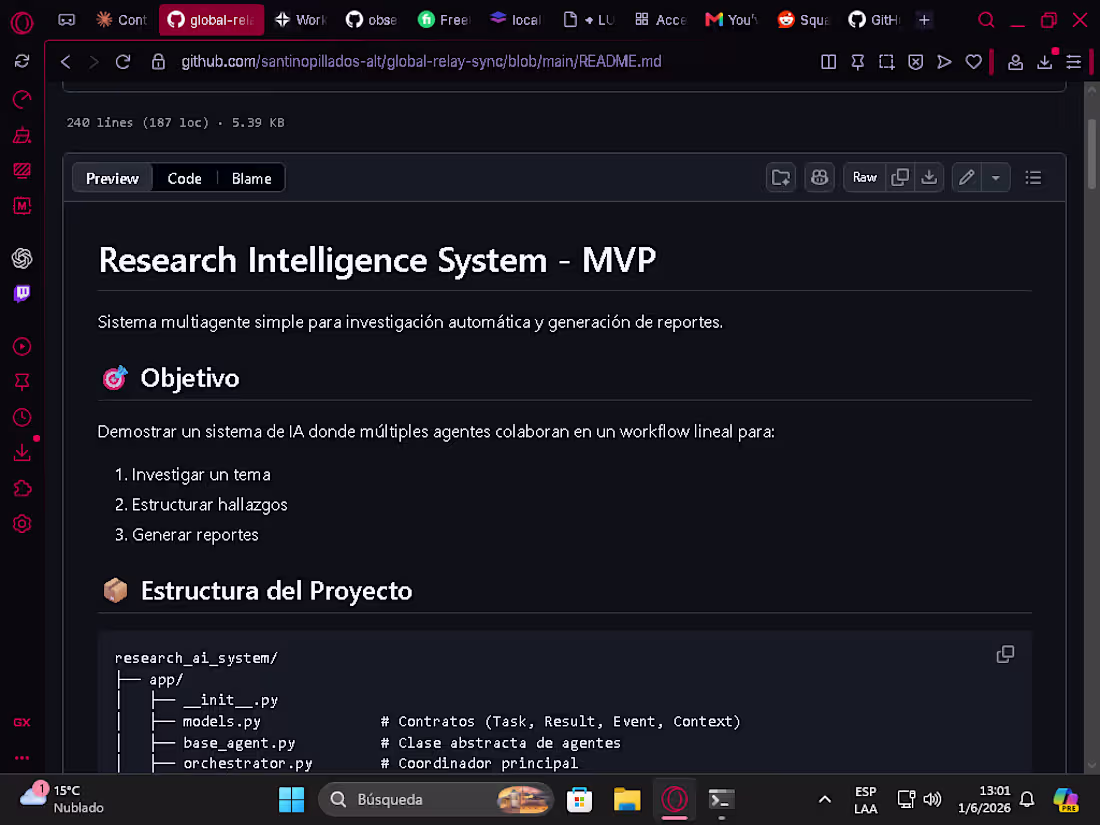1100x825 pixels.
Task: Bookmark page with heart icon
Action: pyautogui.click(x=974, y=62)
